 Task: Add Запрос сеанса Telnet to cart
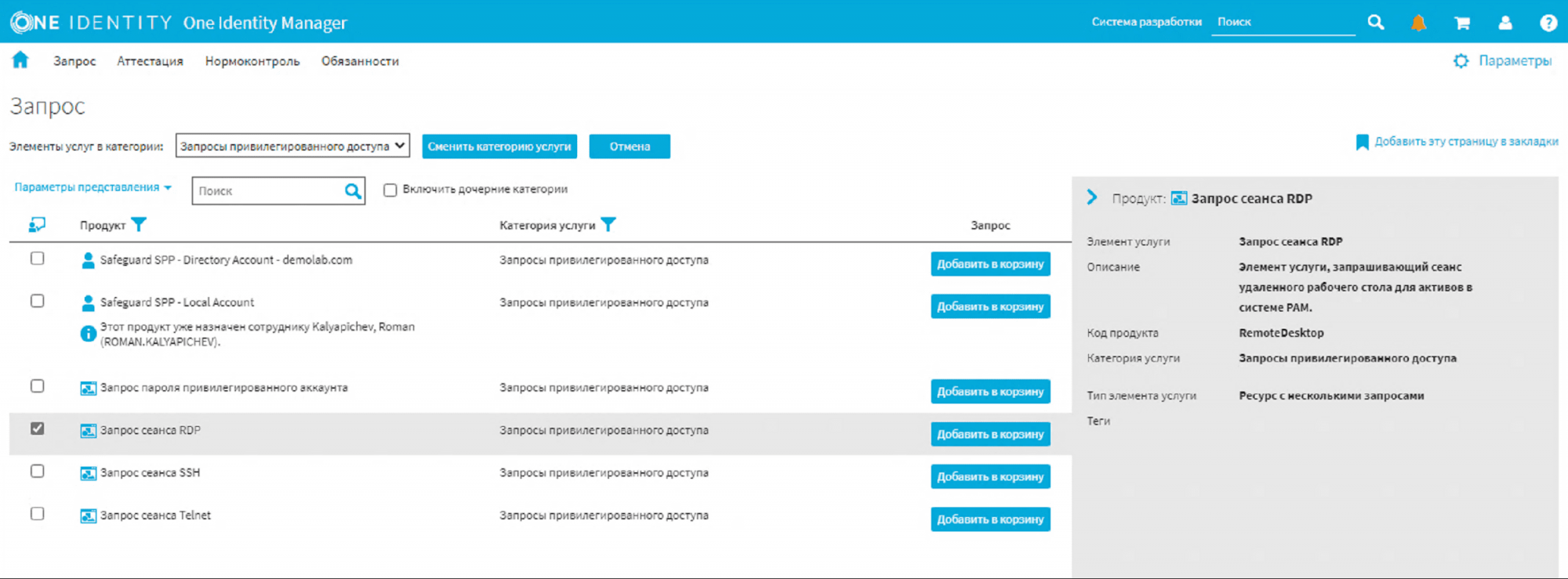coord(990,519)
